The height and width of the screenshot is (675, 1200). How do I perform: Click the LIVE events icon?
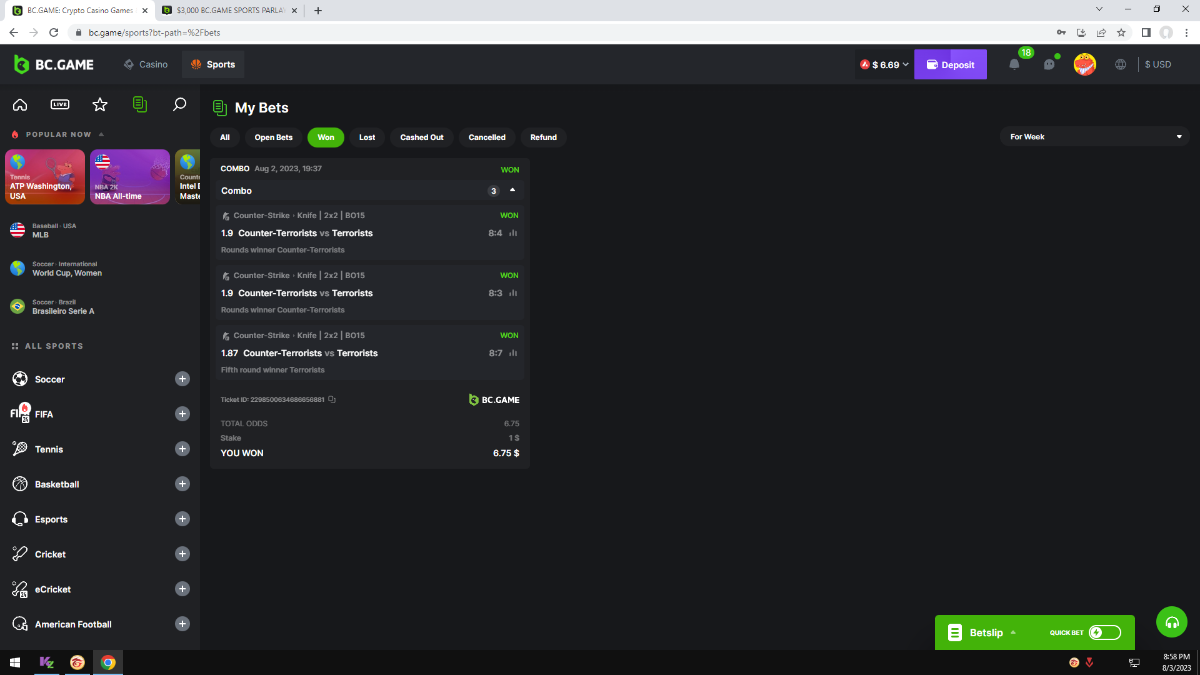(x=60, y=105)
